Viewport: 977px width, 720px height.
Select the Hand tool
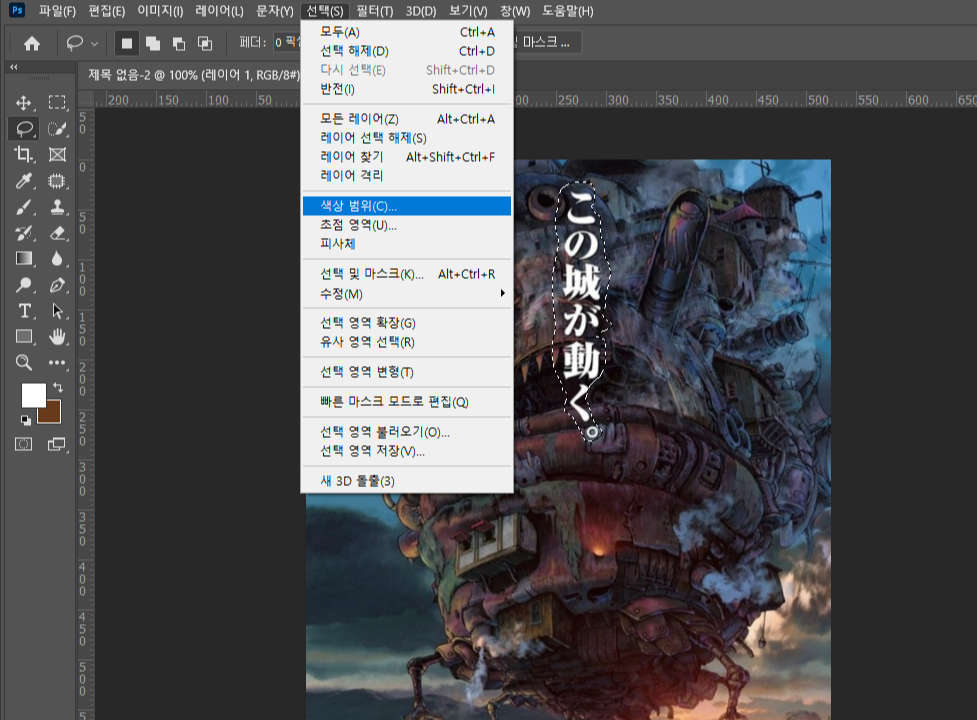pos(57,336)
